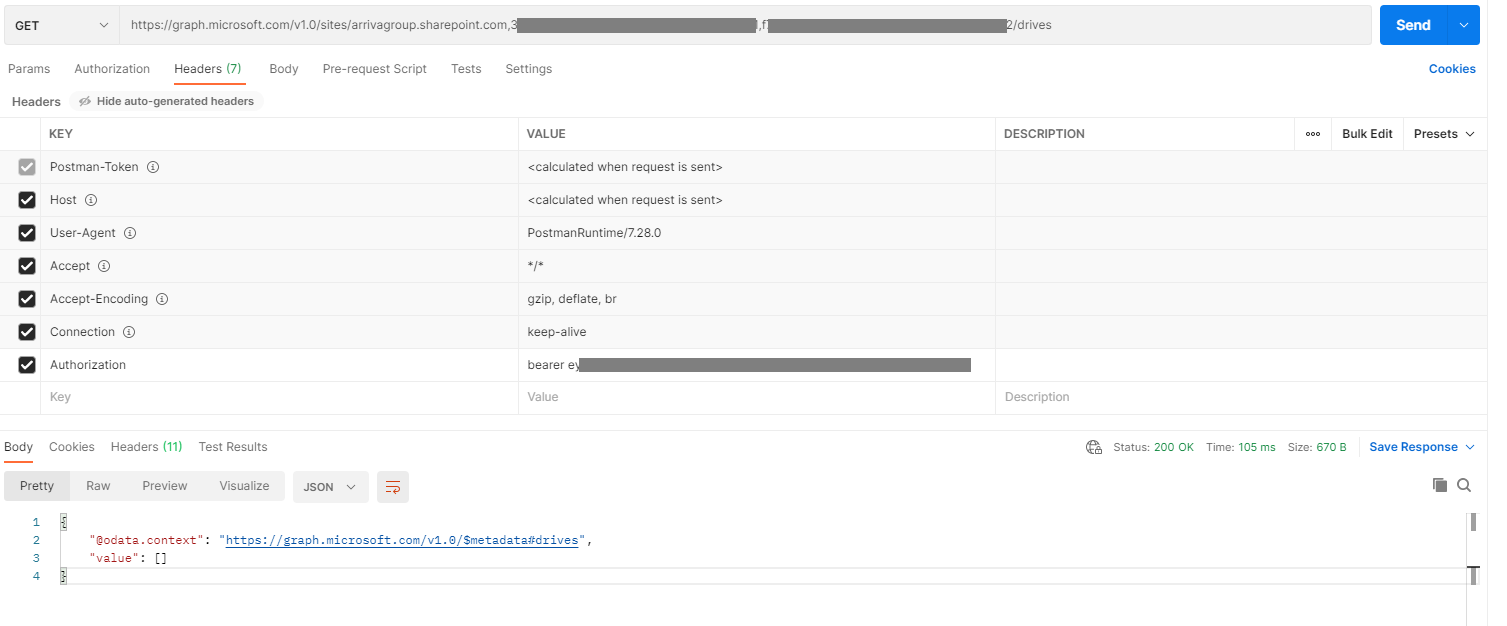Click the info icon beside Host header

click(x=91, y=200)
